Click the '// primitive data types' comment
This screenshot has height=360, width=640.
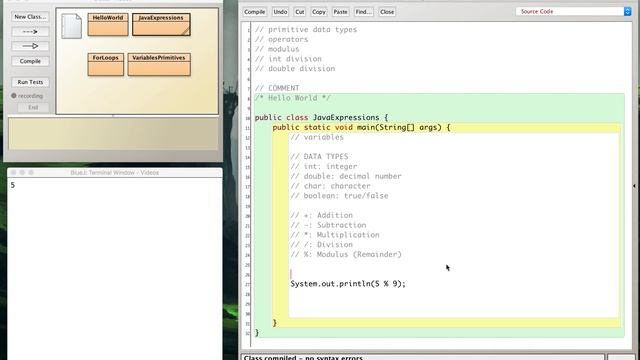pos(306,29)
